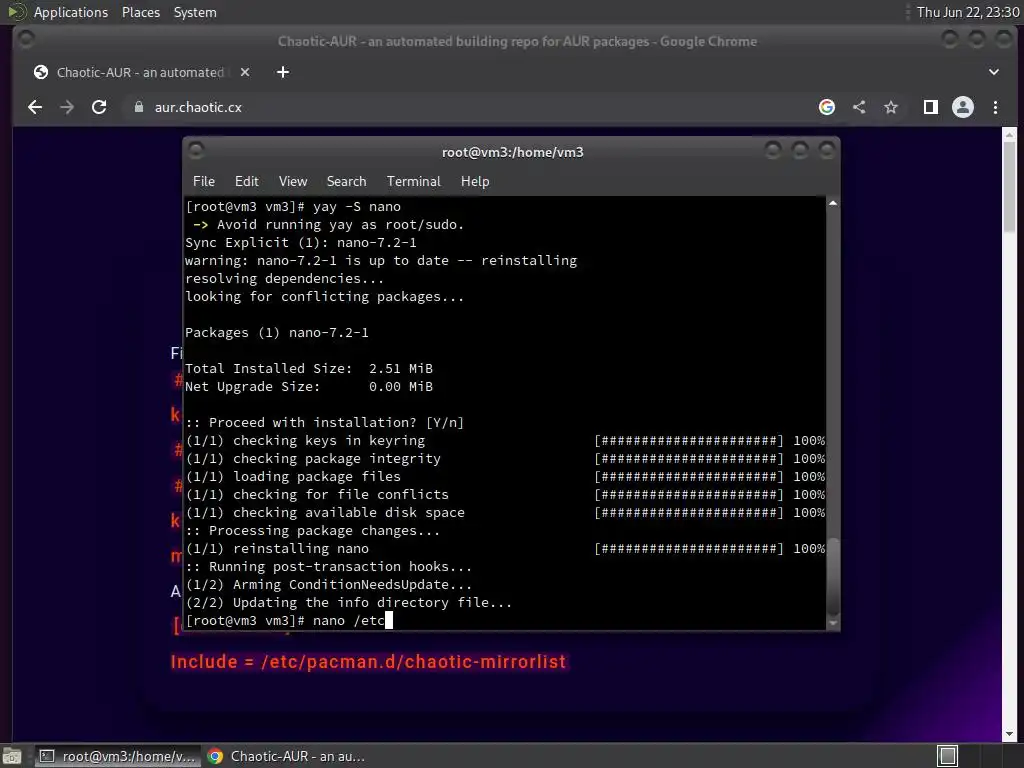The width and height of the screenshot is (1024, 768).
Task: Open Chrome three-dot menu
Action: click(995, 107)
